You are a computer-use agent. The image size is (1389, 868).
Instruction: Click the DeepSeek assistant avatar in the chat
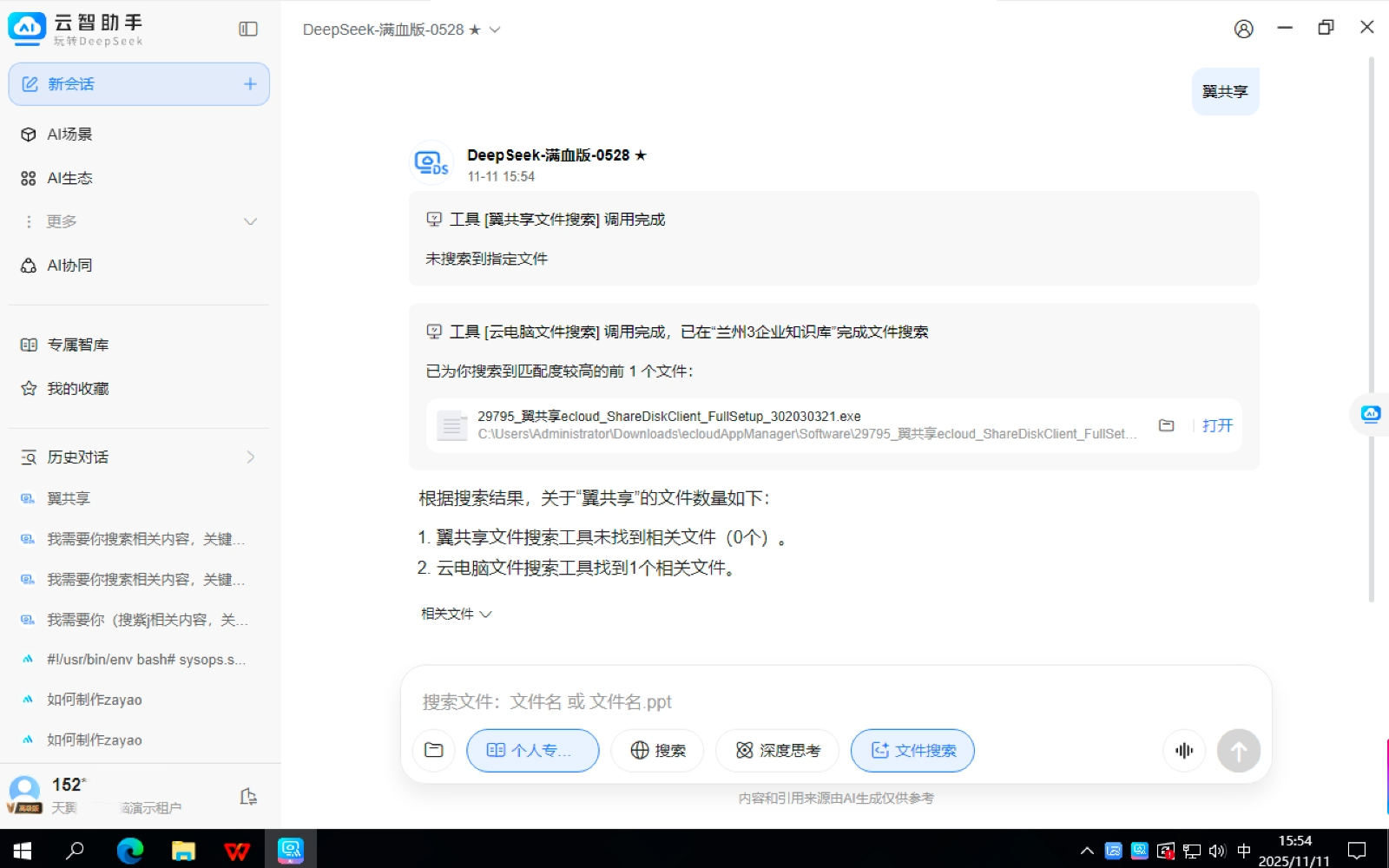click(x=431, y=162)
